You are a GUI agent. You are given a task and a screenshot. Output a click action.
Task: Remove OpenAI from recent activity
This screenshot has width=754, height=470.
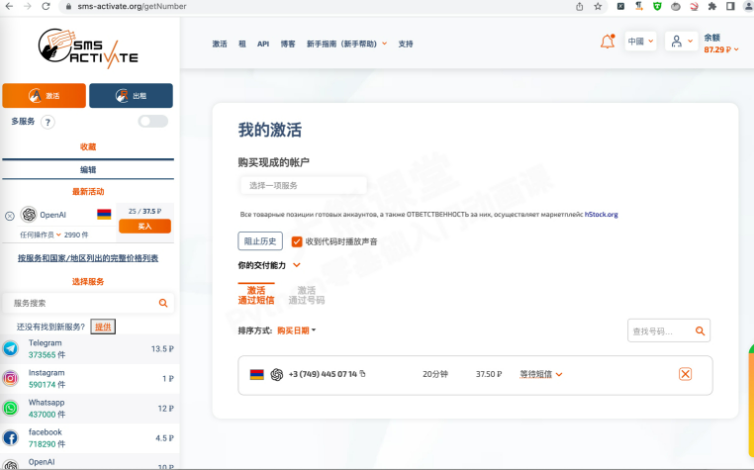[10, 216]
